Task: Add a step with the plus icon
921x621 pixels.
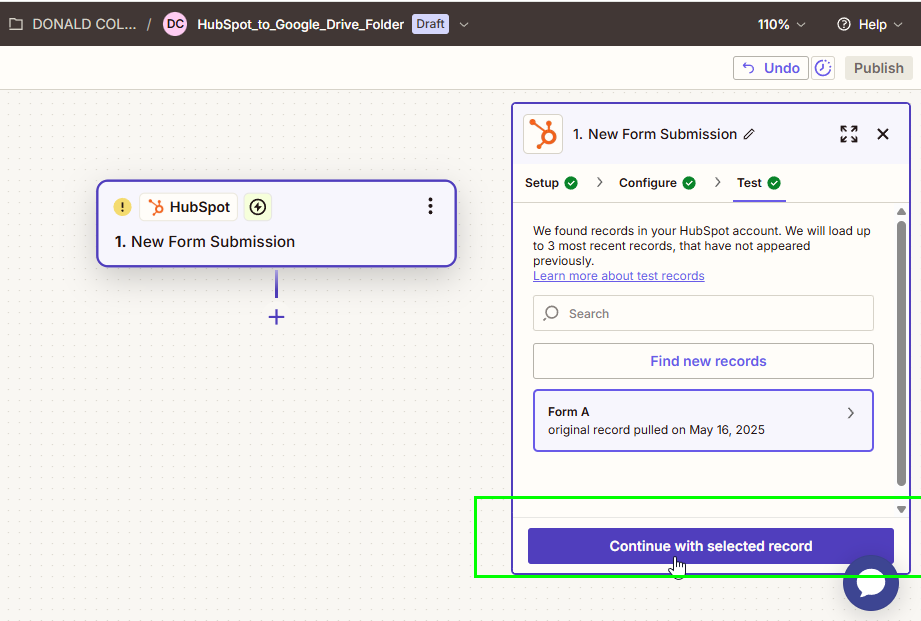Action: [x=277, y=317]
